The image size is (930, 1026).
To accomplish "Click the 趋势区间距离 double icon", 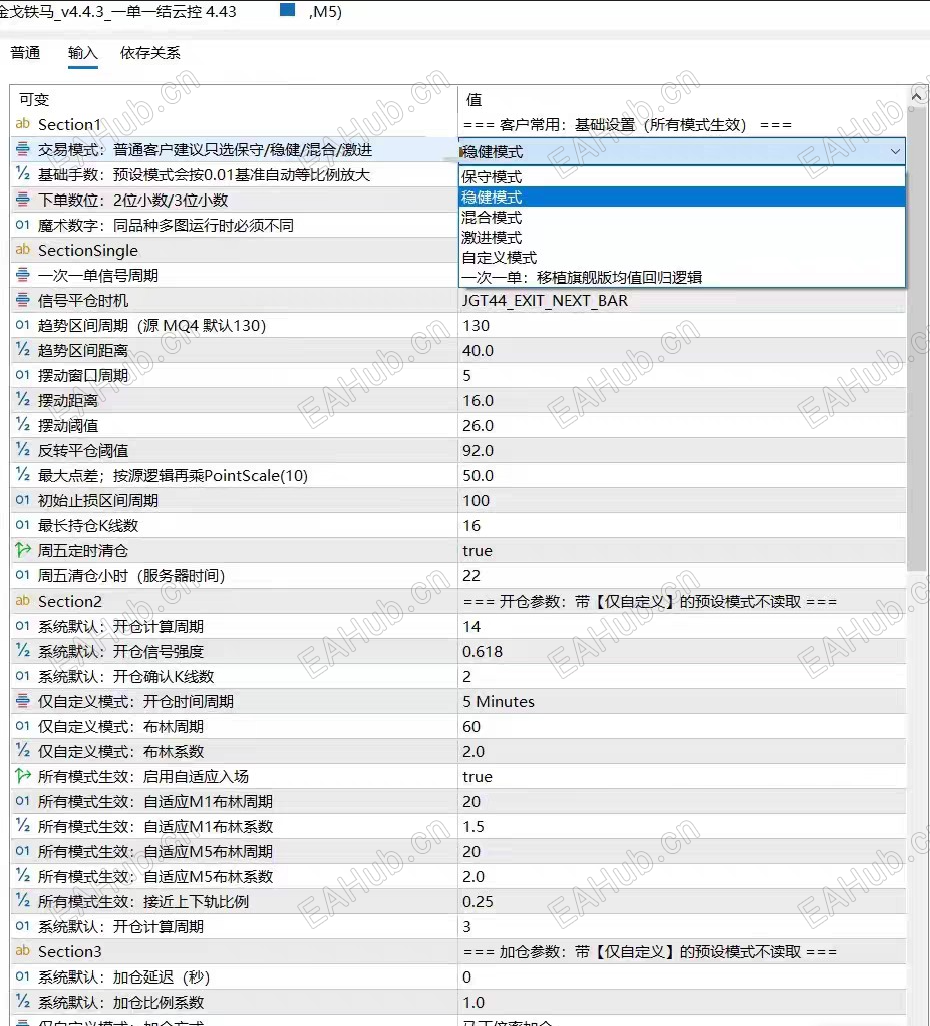I will coord(23,350).
